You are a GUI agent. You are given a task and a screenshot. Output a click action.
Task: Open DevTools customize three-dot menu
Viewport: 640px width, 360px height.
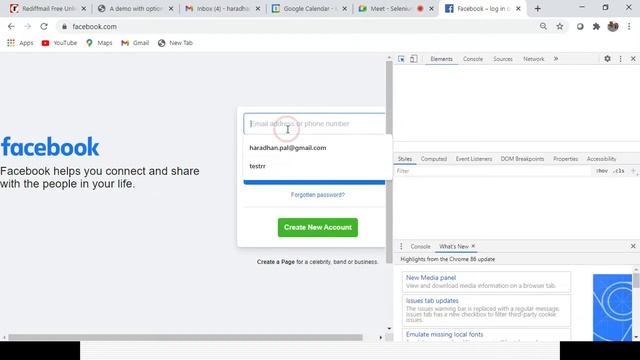click(620, 59)
